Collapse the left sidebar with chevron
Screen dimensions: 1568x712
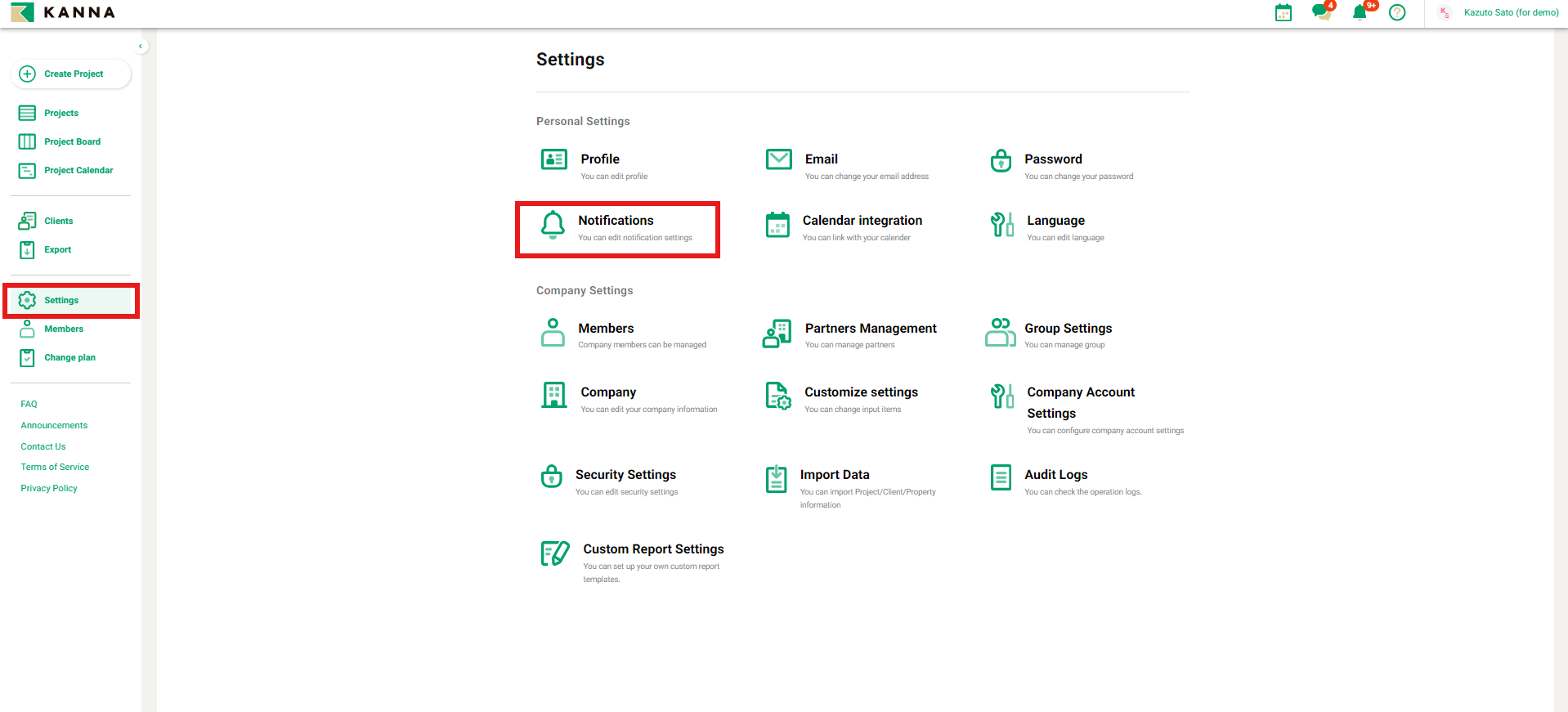click(x=141, y=47)
